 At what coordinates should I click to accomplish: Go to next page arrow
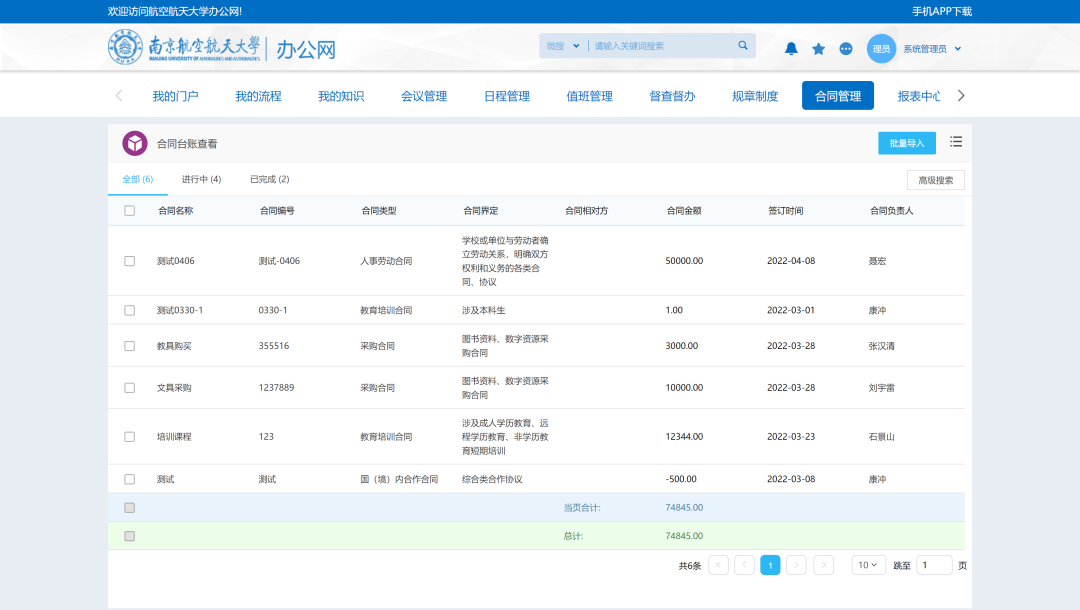(x=796, y=565)
